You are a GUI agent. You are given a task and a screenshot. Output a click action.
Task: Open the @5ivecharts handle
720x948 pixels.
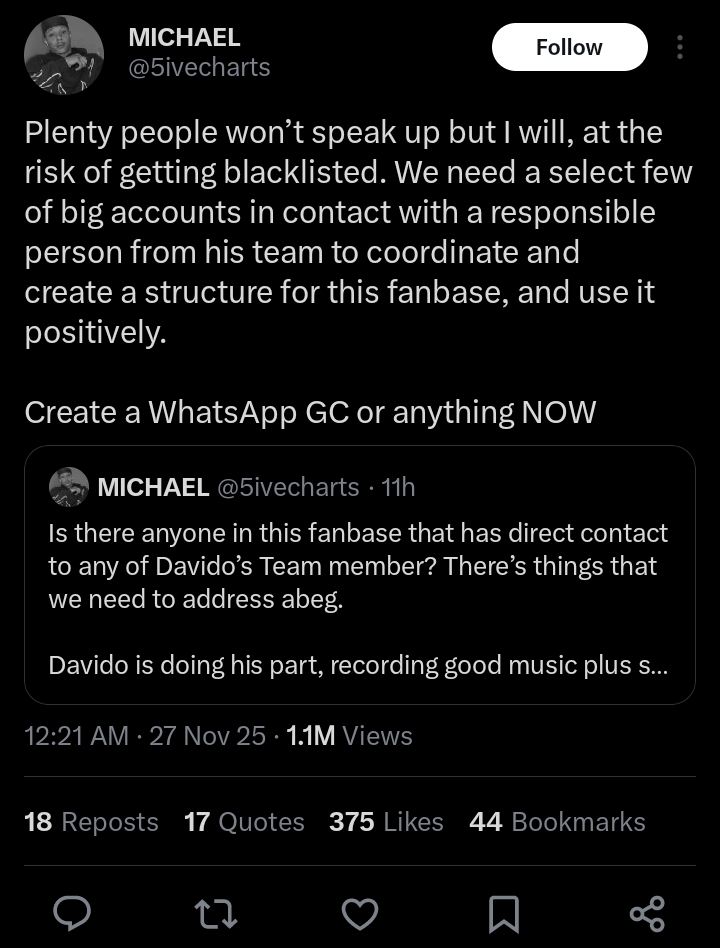click(200, 68)
